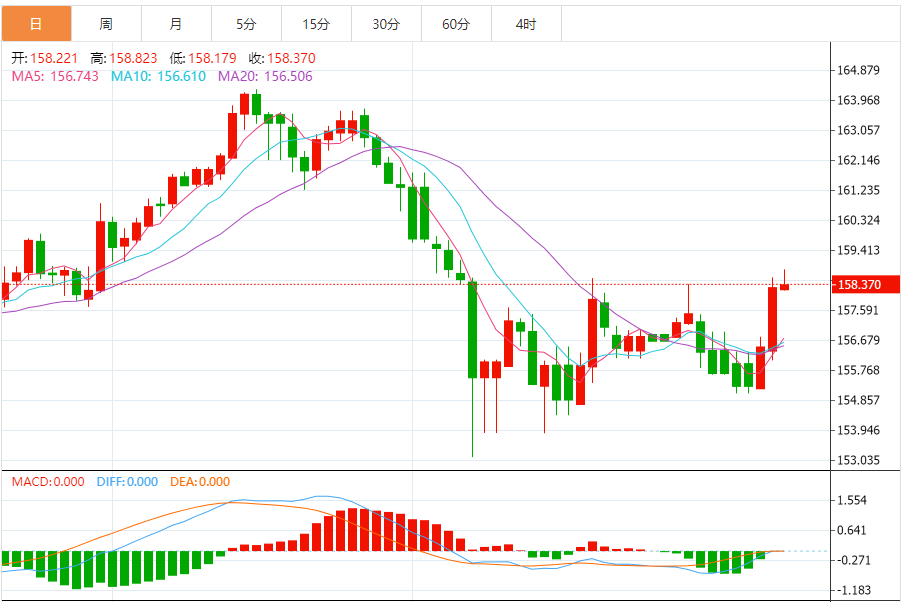Click the MACD axis label 1.554

[x=852, y=500]
